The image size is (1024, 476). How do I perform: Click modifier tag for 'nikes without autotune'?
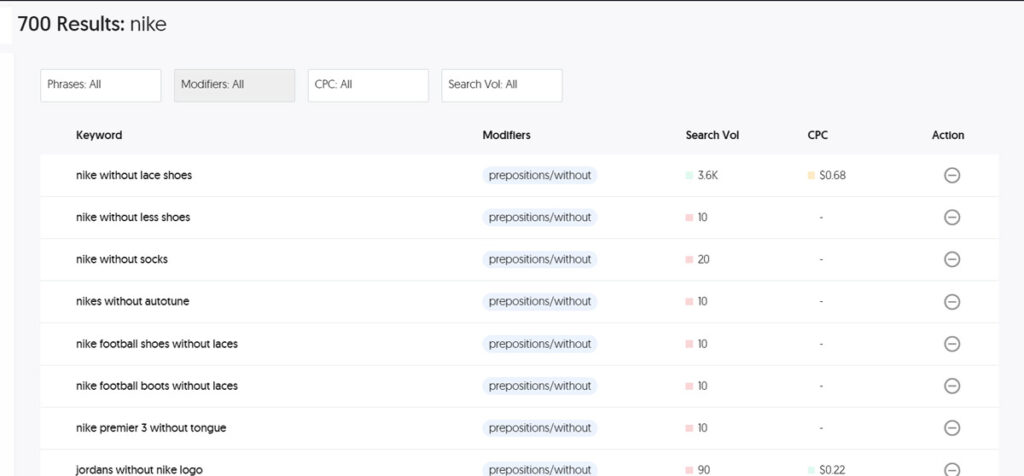coord(540,301)
